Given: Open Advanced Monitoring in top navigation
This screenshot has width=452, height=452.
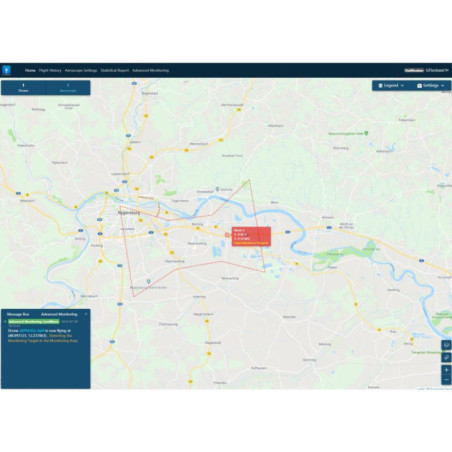Looking at the screenshot, I should tap(150, 71).
